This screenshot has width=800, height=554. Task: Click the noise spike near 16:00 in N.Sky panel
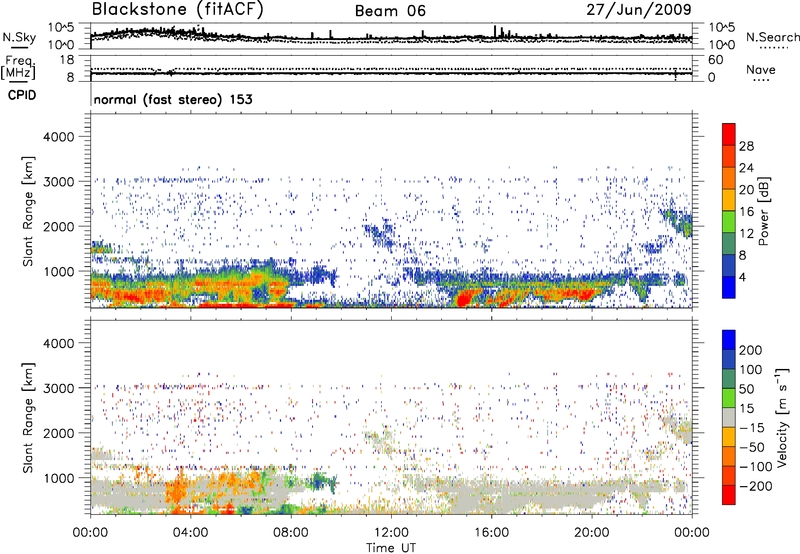pyautogui.click(x=494, y=32)
